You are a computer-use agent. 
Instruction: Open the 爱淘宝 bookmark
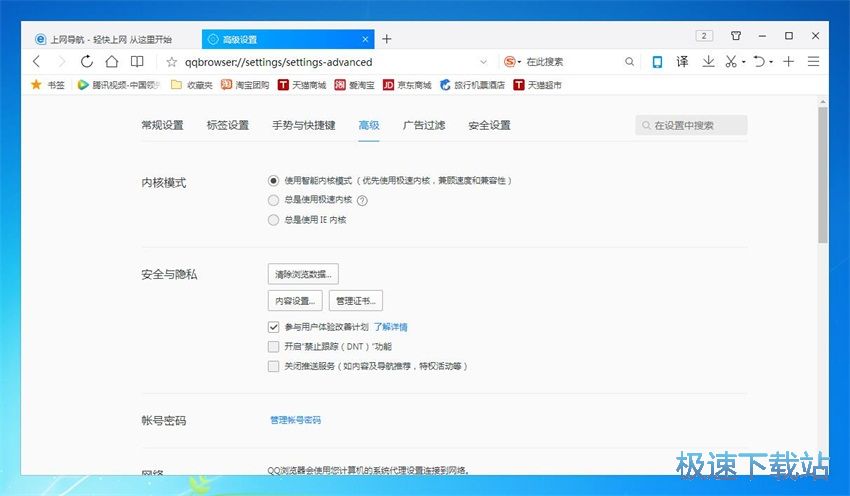[x=355, y=85]
